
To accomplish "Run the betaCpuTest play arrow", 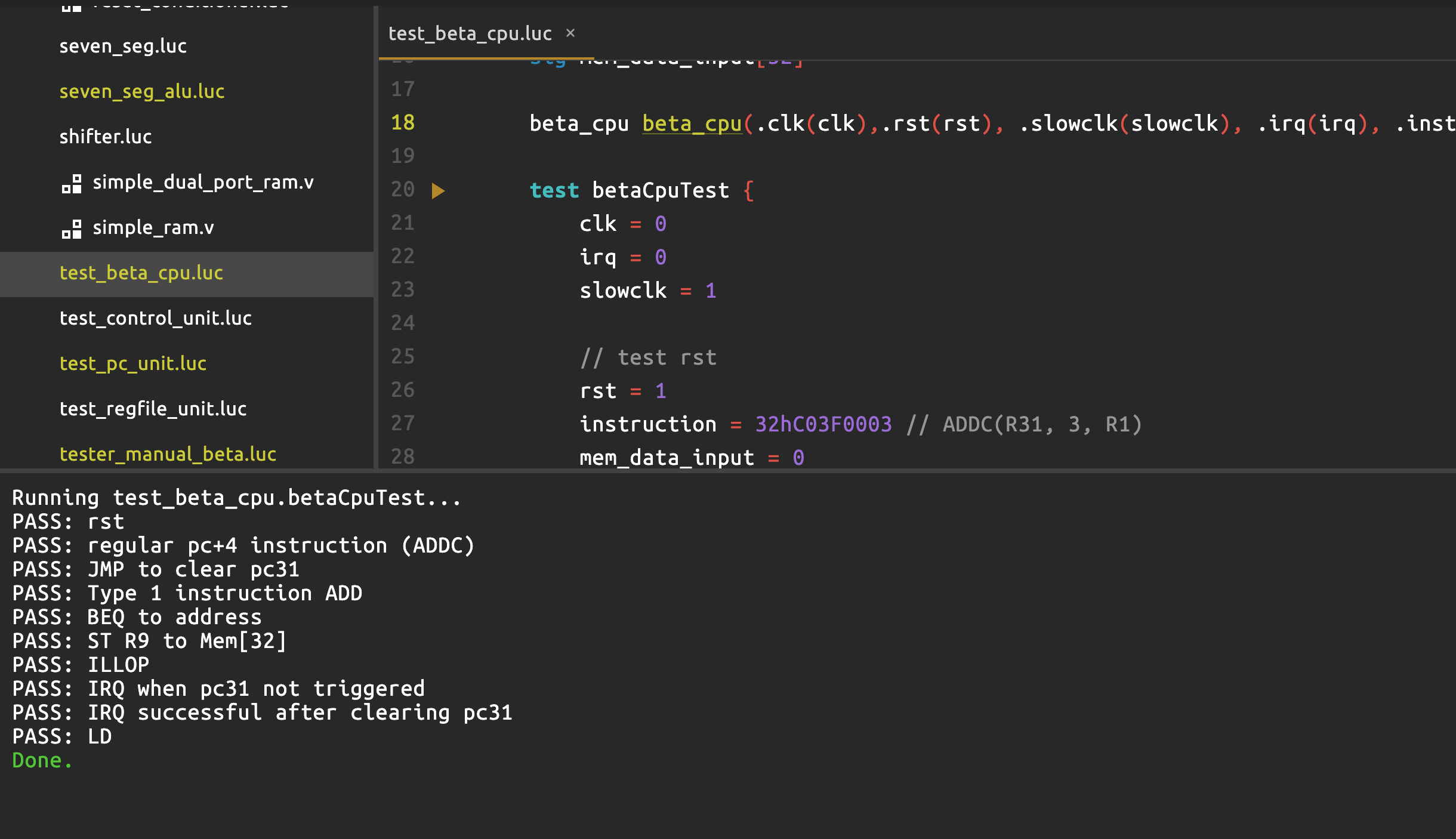I will pos(438,190).
